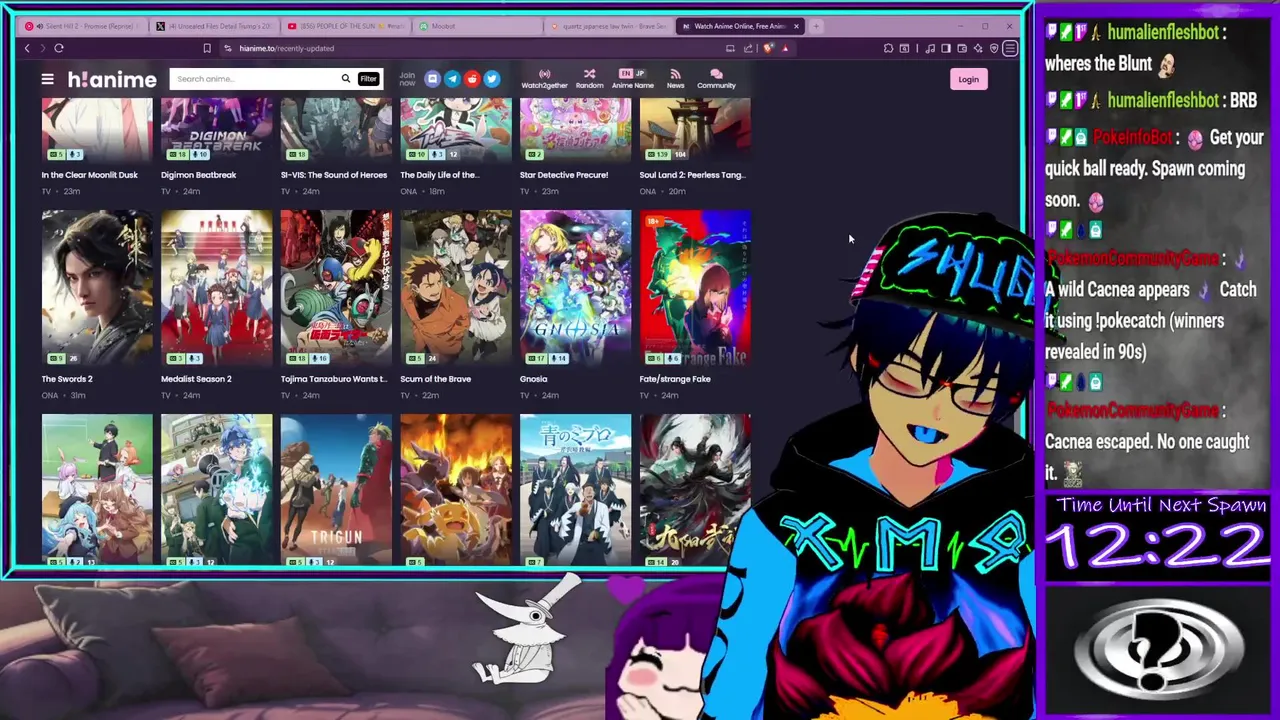Open a new browser tab
The image size is (1280, 720).
(816, 26)
